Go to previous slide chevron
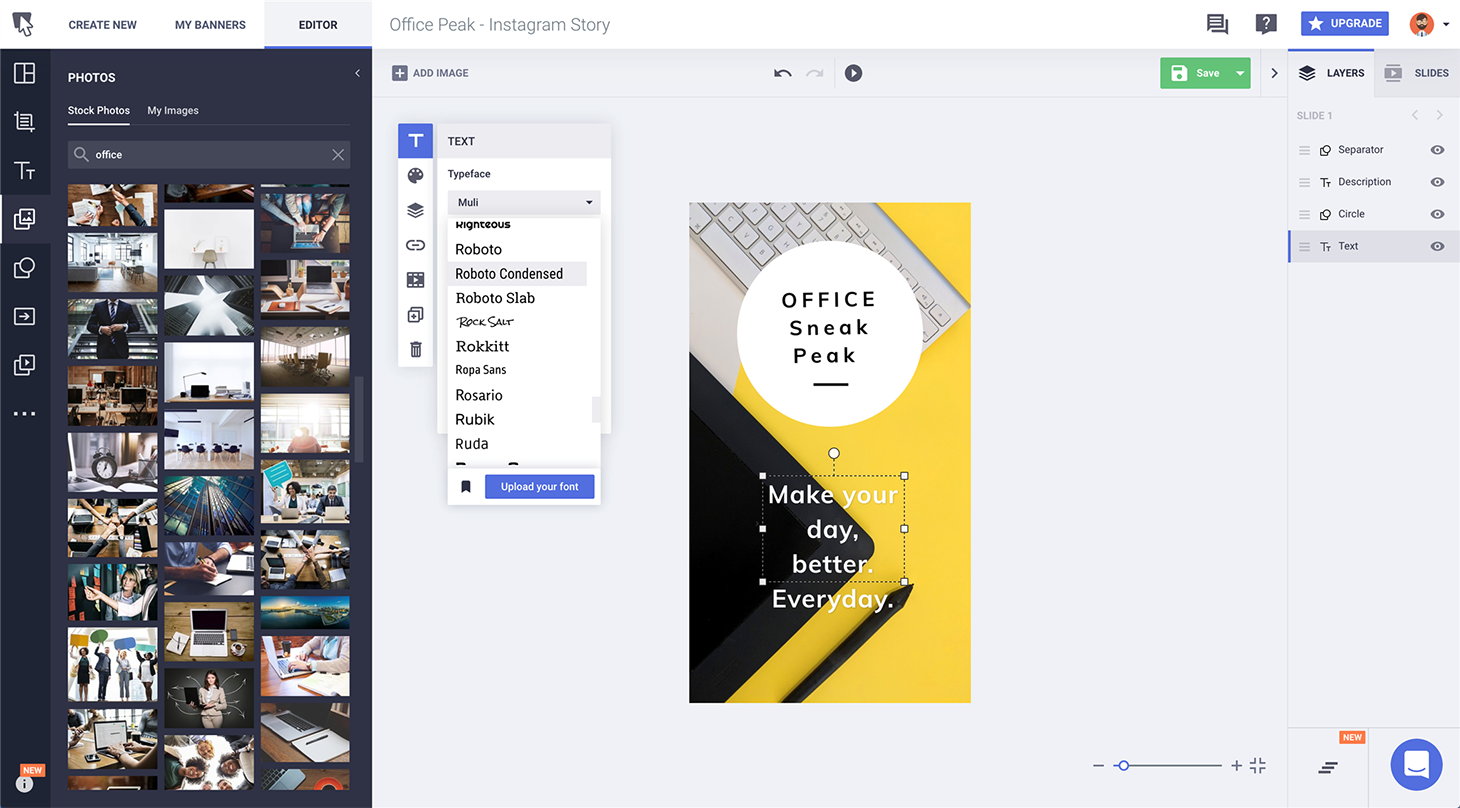Viewport: 1460px width, 808px height. coord(1415,115)
